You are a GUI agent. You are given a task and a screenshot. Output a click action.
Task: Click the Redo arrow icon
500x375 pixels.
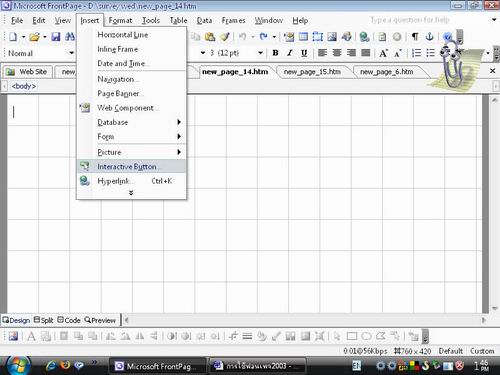coord(264,36)
